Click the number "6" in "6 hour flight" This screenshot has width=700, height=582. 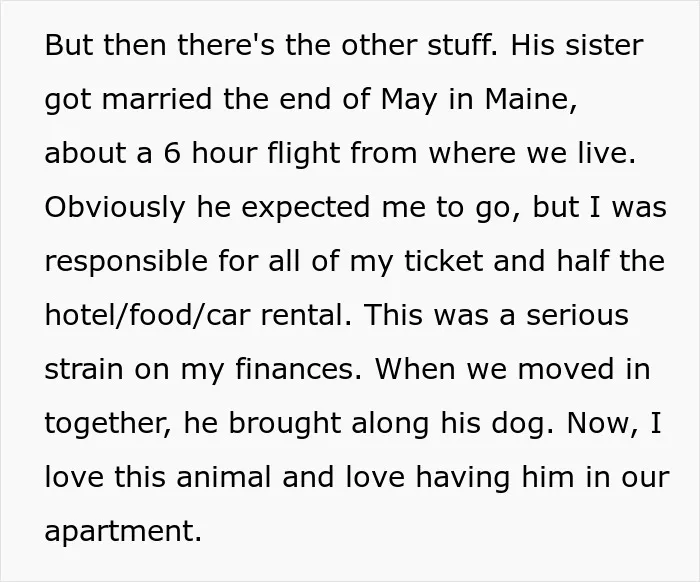tap(172, 153)
